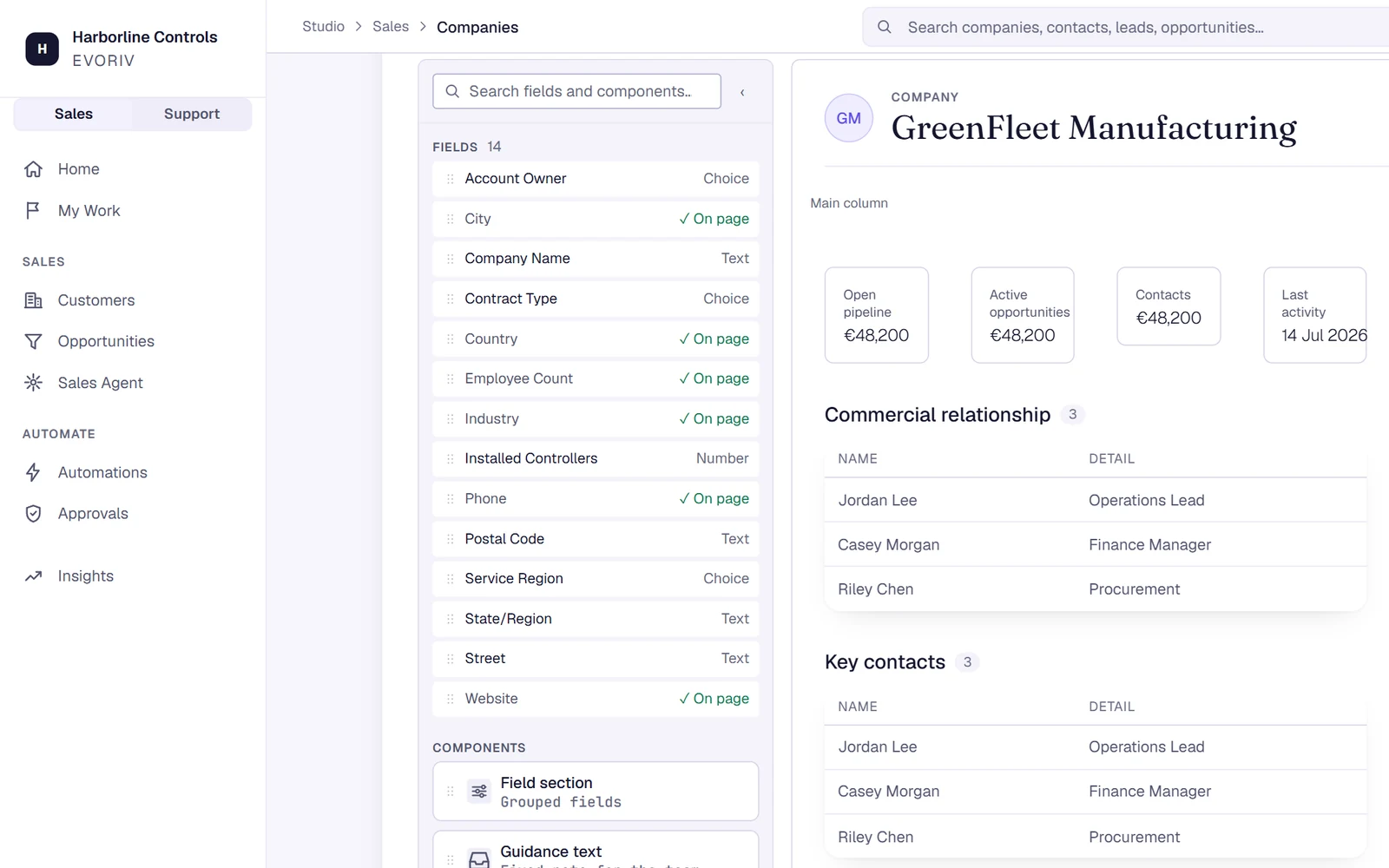Screen dimensions: 1389x868
Task: Click the Insights trend line icon
Action: pyautogui.click(x=33, y=576)
